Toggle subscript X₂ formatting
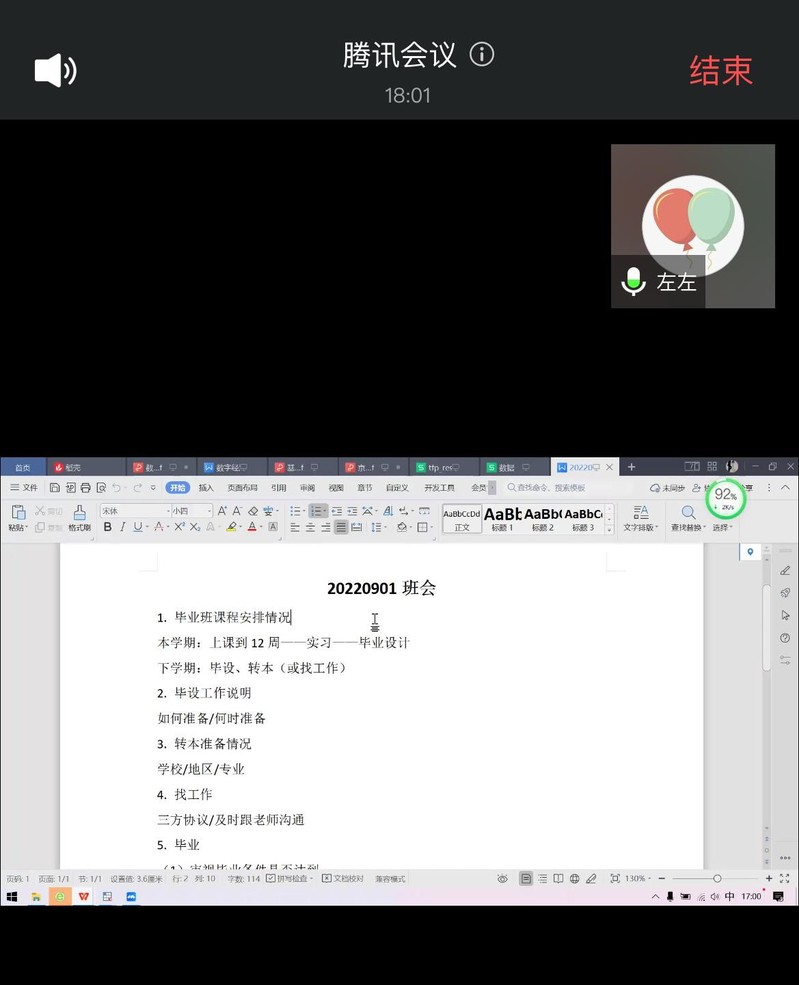The height and width of the screenshot is (985, 799). [195, 527]
